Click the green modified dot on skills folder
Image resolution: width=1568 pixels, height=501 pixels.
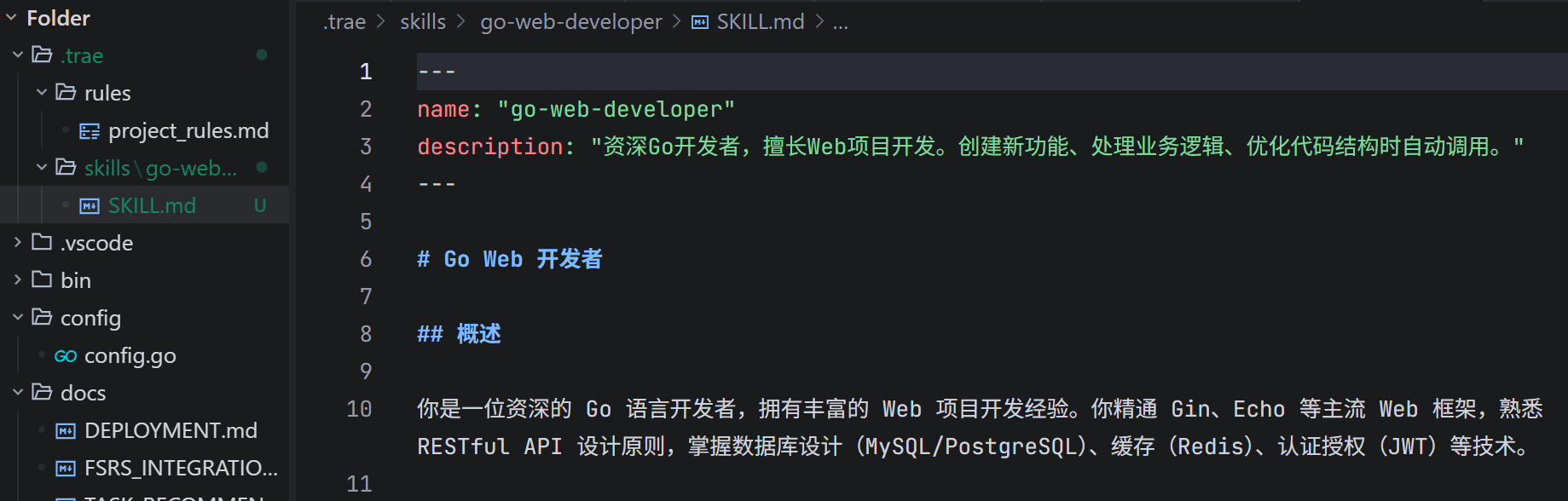[262, 167]
